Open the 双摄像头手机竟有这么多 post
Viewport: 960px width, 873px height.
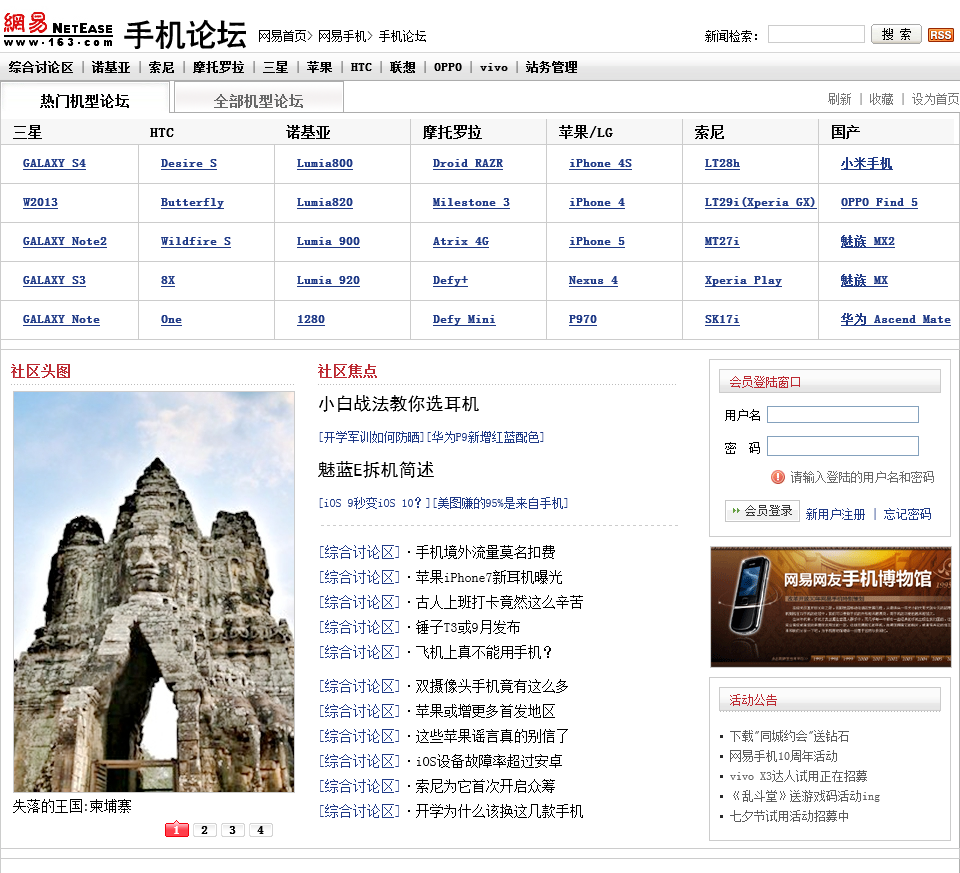tap(492, 686)
